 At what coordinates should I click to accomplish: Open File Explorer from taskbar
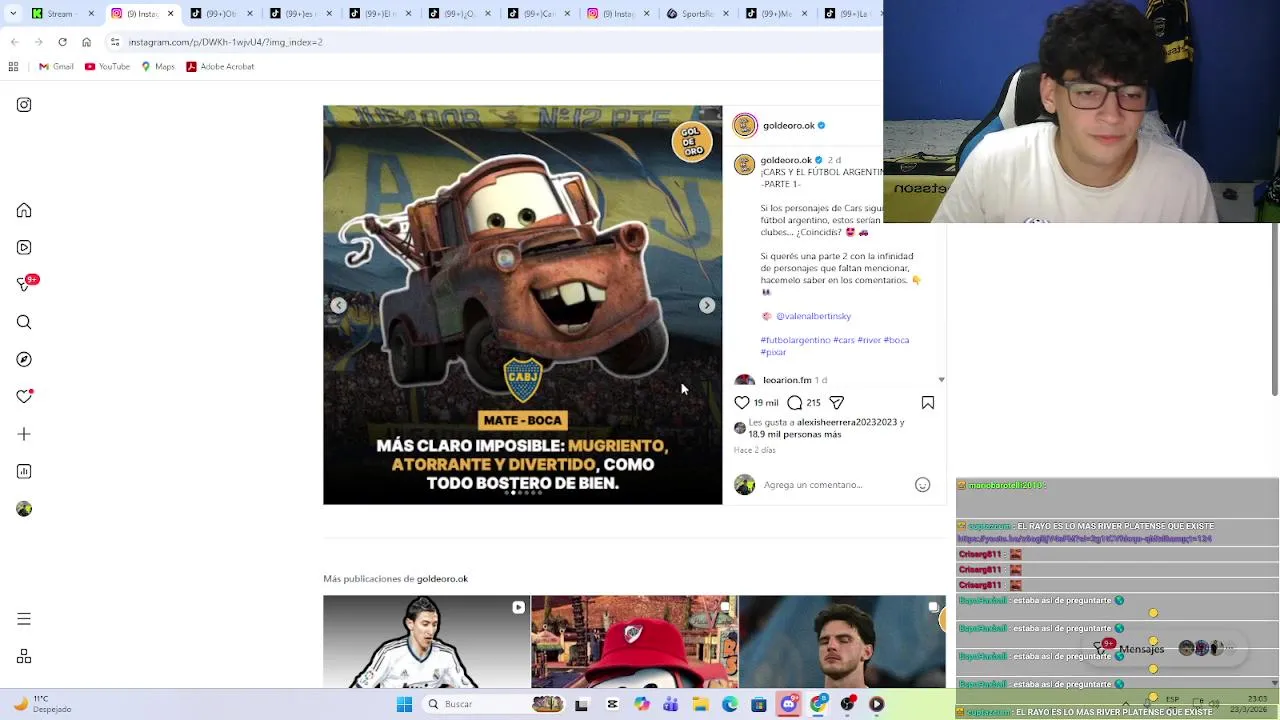click(700, 705)
